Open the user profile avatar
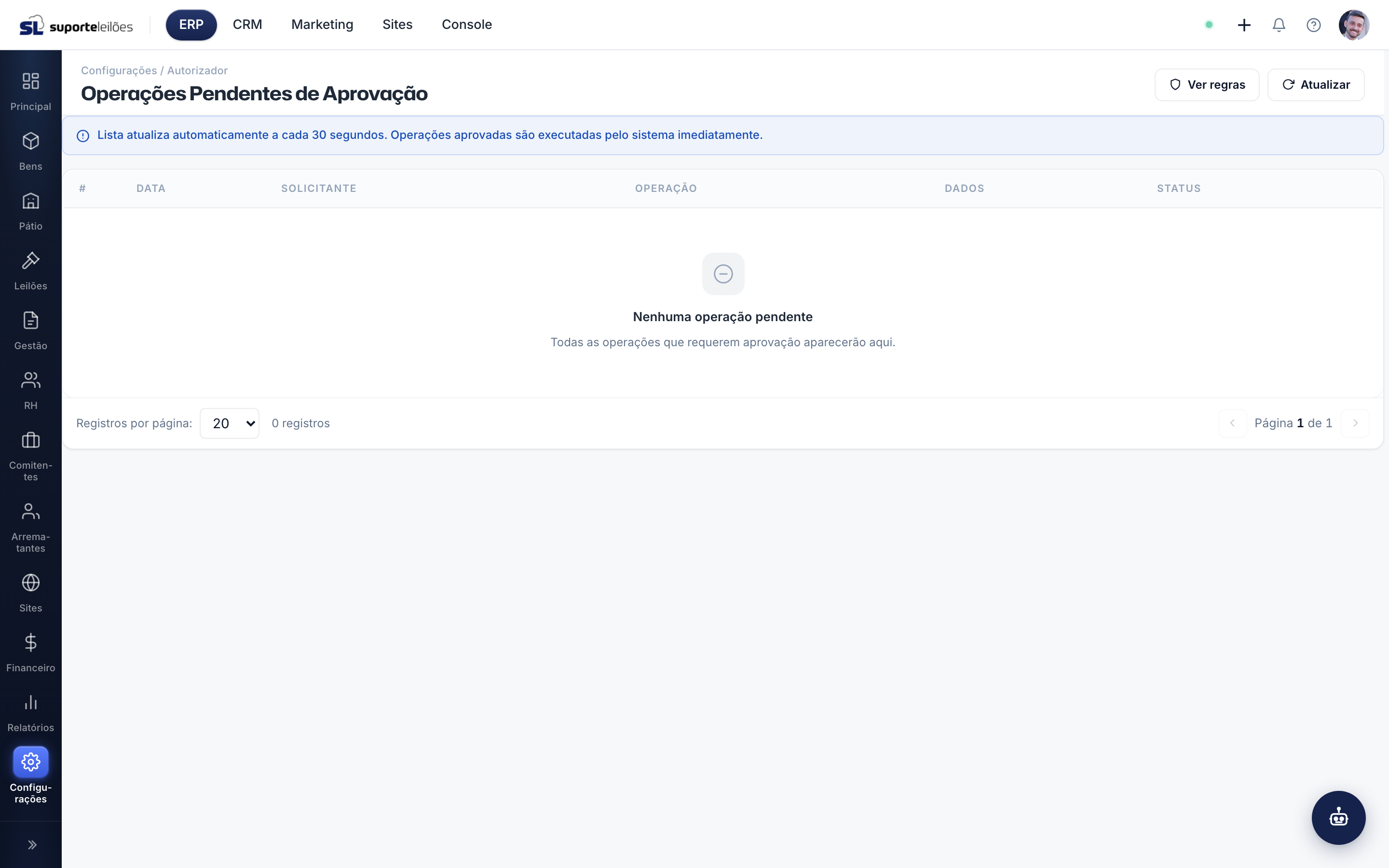This screenshot has width=1389, height=868. pyautogui.click(x=1354, y=25)
